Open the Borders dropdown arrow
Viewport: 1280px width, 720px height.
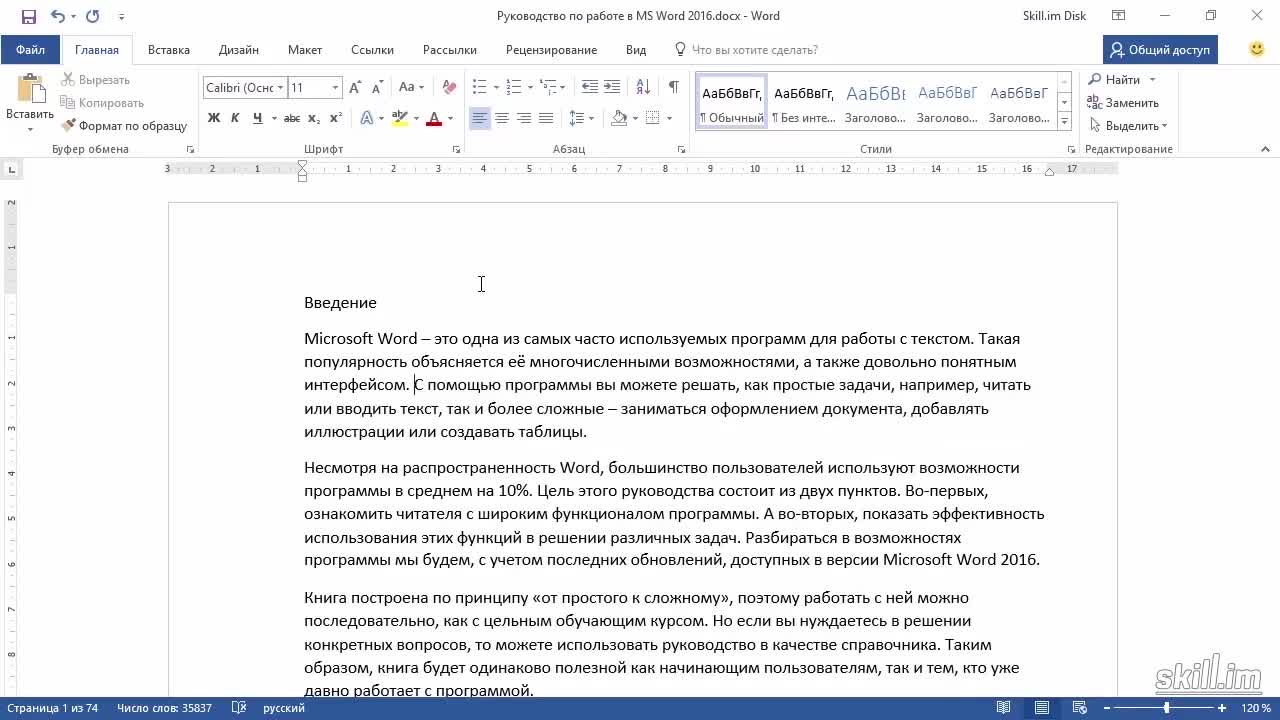click(x=669, y=118)
